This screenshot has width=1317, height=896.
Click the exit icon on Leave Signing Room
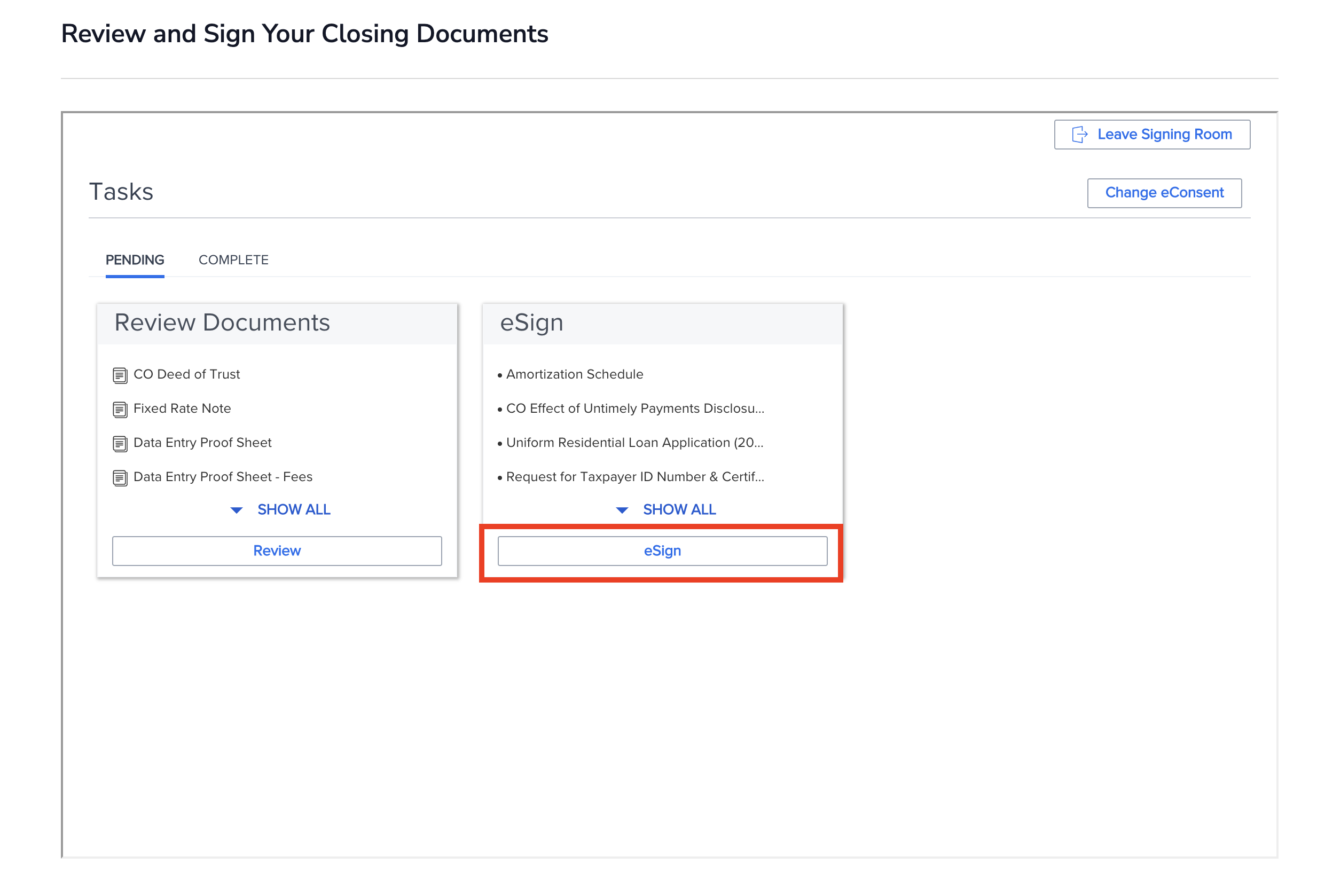pos(1079,135)
